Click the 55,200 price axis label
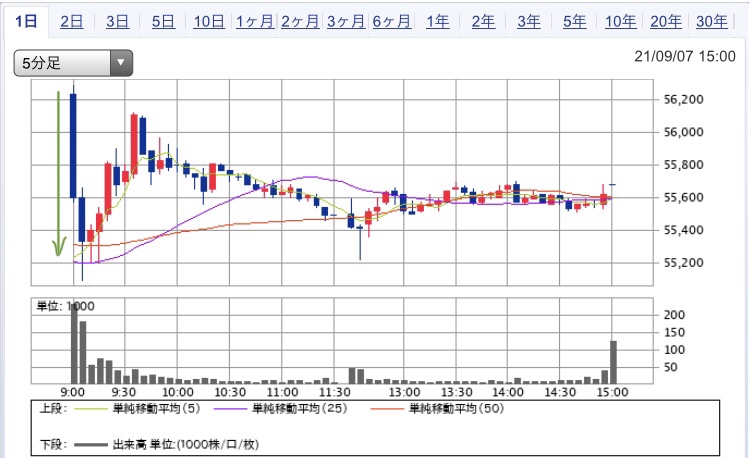This screenshot has width=749, height=458. 684,263
